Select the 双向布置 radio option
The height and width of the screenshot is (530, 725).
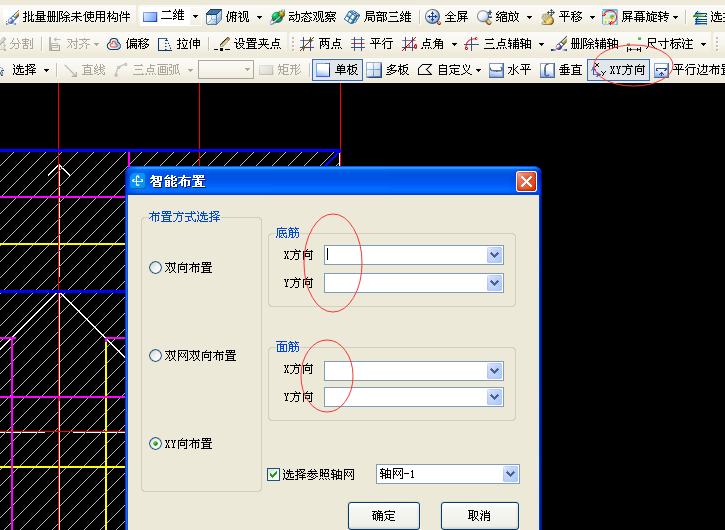click(181, 267)
